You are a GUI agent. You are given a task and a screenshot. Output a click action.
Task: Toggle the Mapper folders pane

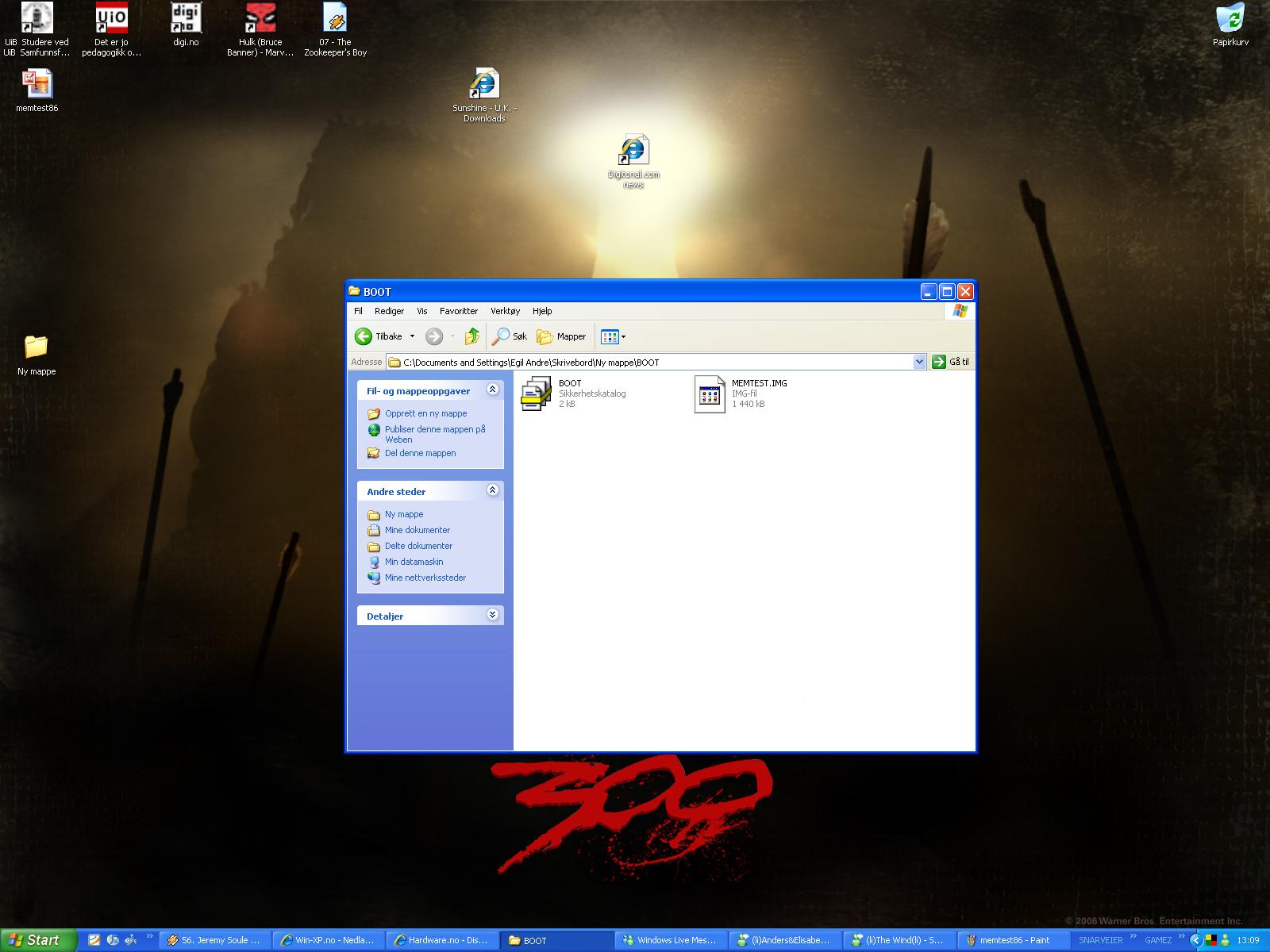pos(561,336)
